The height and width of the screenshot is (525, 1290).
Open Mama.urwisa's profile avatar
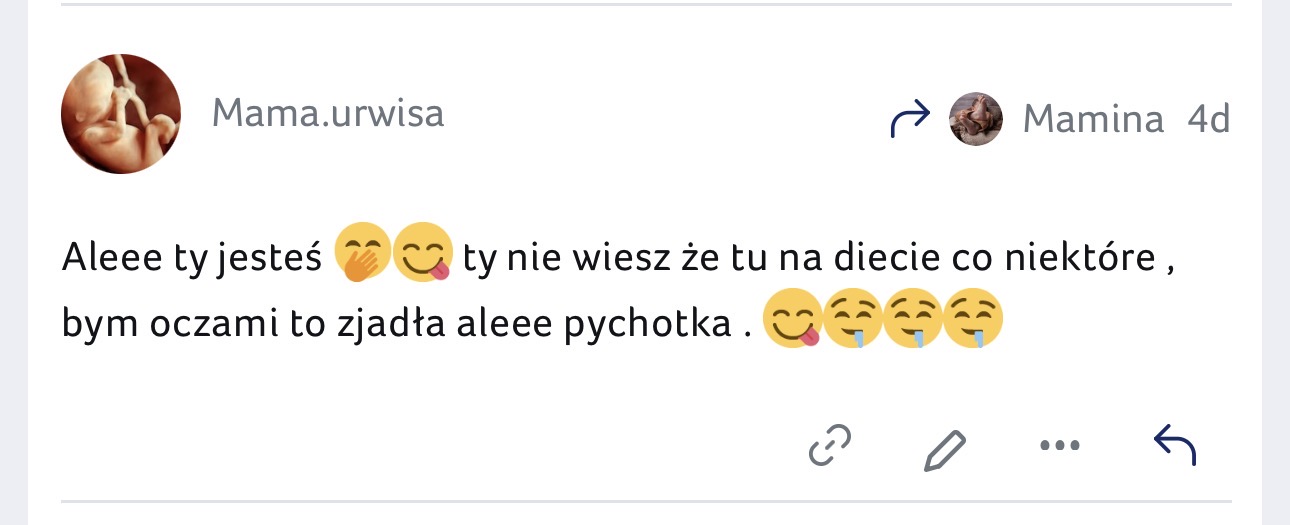[121, 114]
